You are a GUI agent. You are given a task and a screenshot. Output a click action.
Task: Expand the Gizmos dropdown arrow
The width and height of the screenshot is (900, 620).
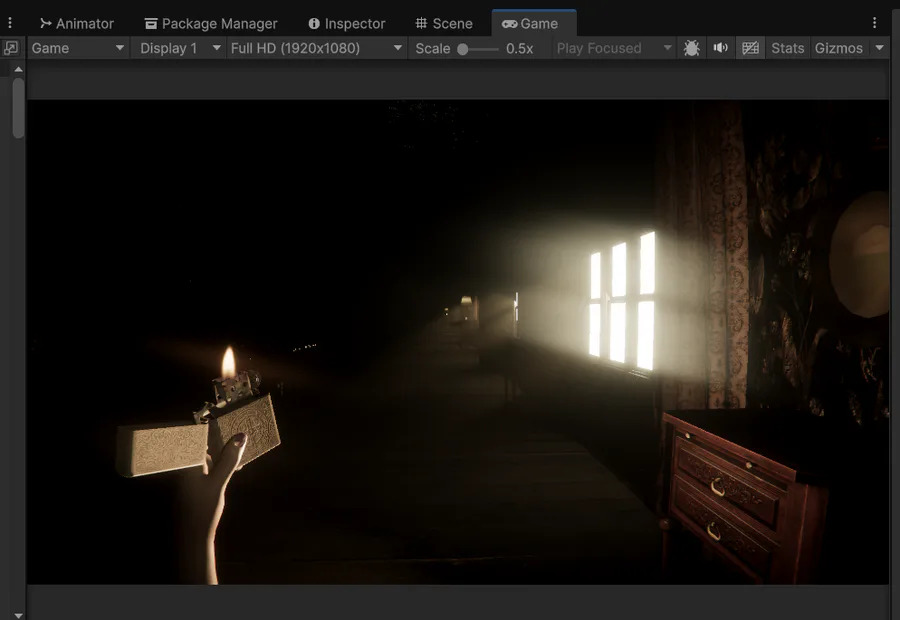pyautogui.click(x=880, y=48)
